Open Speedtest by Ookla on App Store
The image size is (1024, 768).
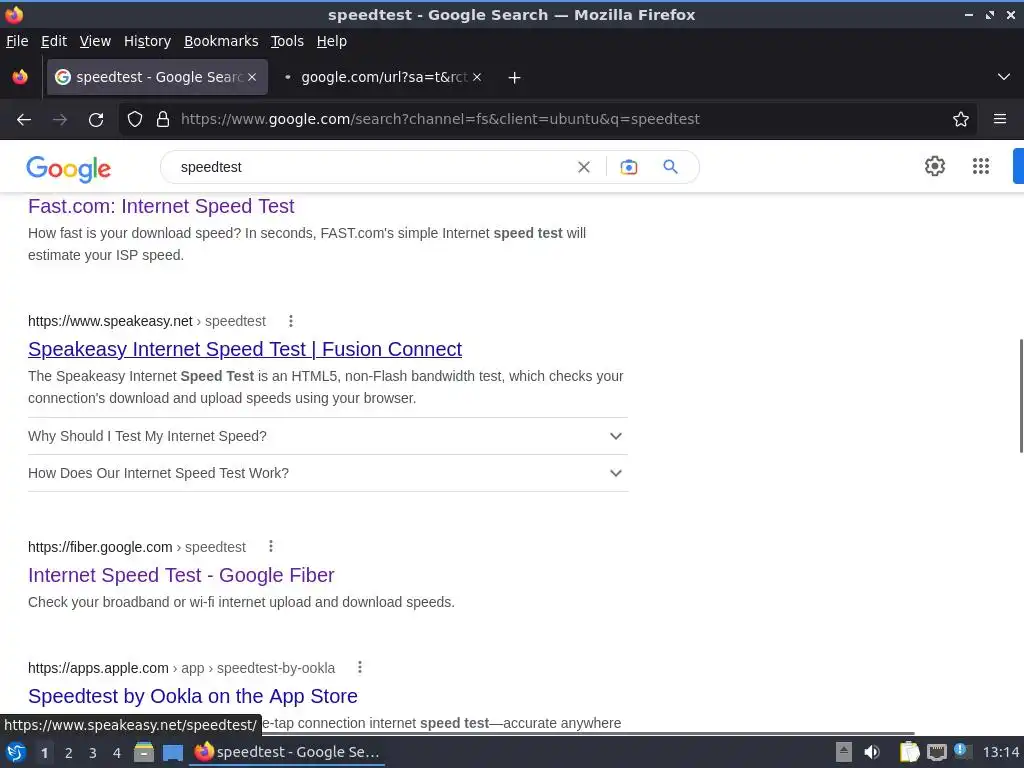click(x=193, y=696)
